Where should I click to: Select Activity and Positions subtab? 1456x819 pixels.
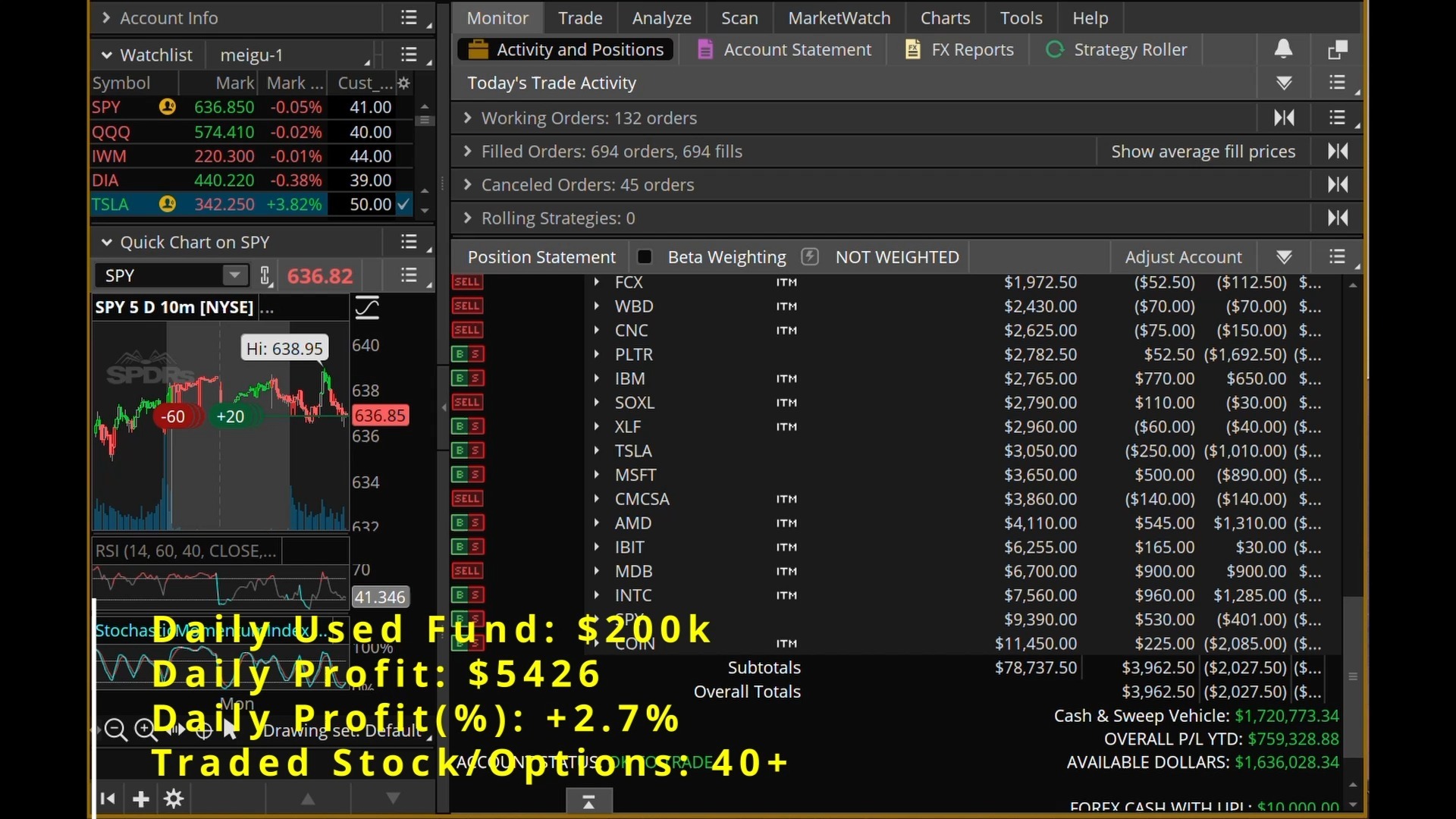566,50
